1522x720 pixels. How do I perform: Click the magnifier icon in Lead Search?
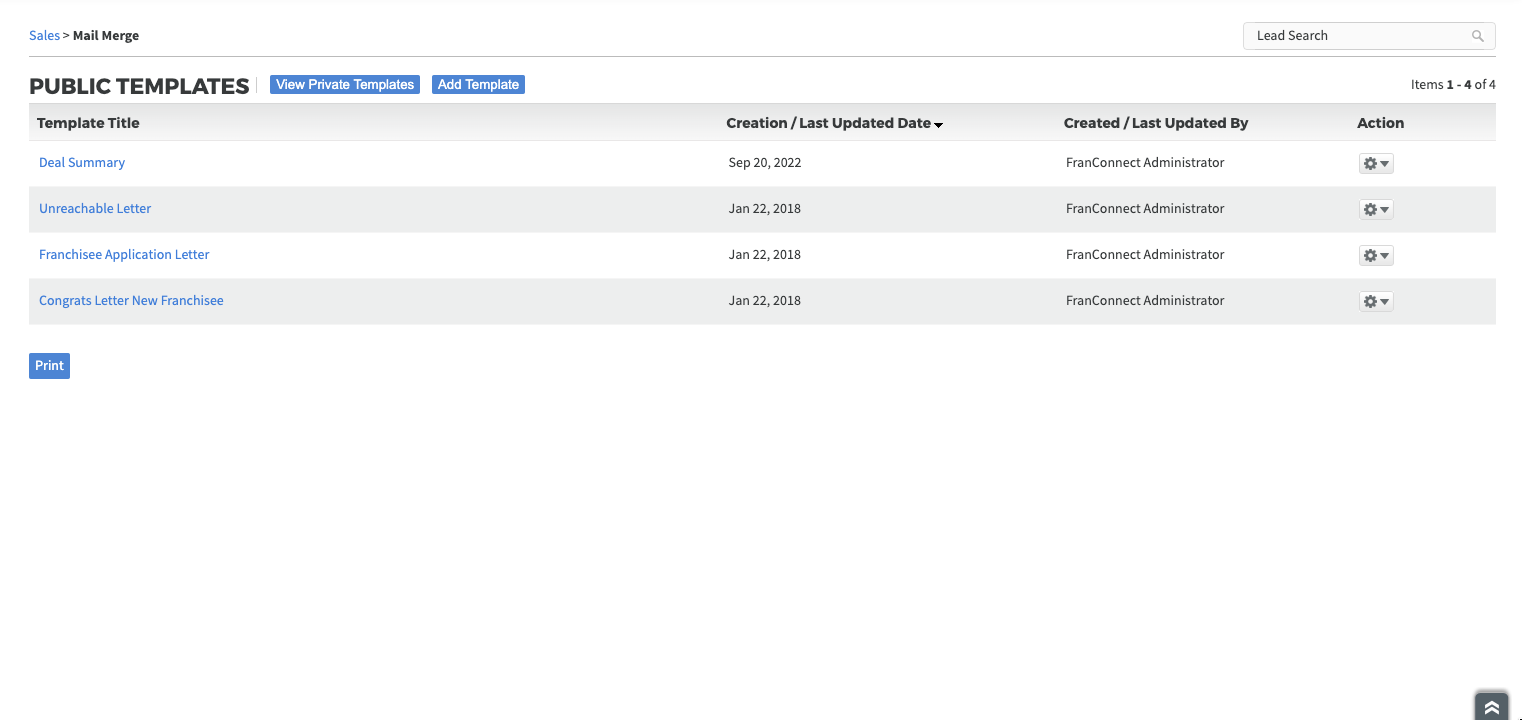pyautogui.click(x=1477, y=36)
